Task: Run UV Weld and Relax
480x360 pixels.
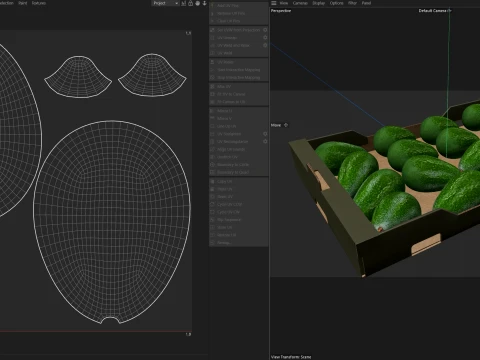Action: 236,45
